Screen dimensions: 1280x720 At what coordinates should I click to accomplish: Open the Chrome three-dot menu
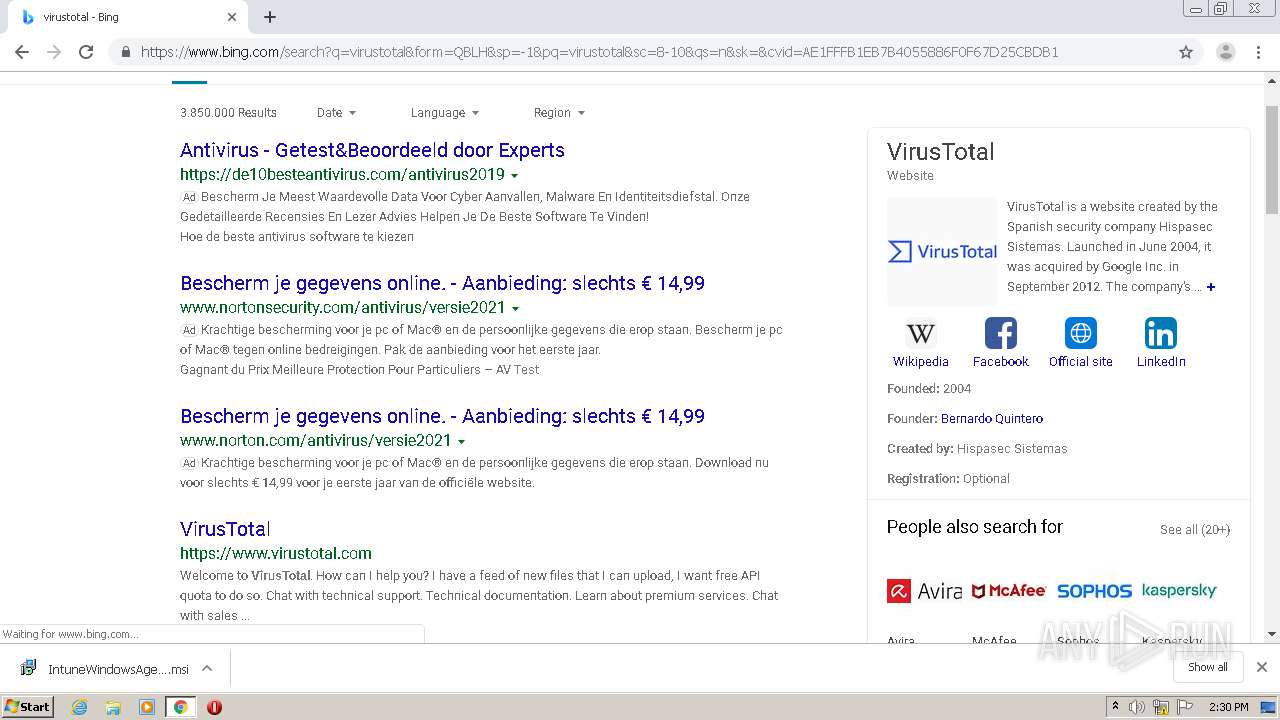pos(1258,52)
